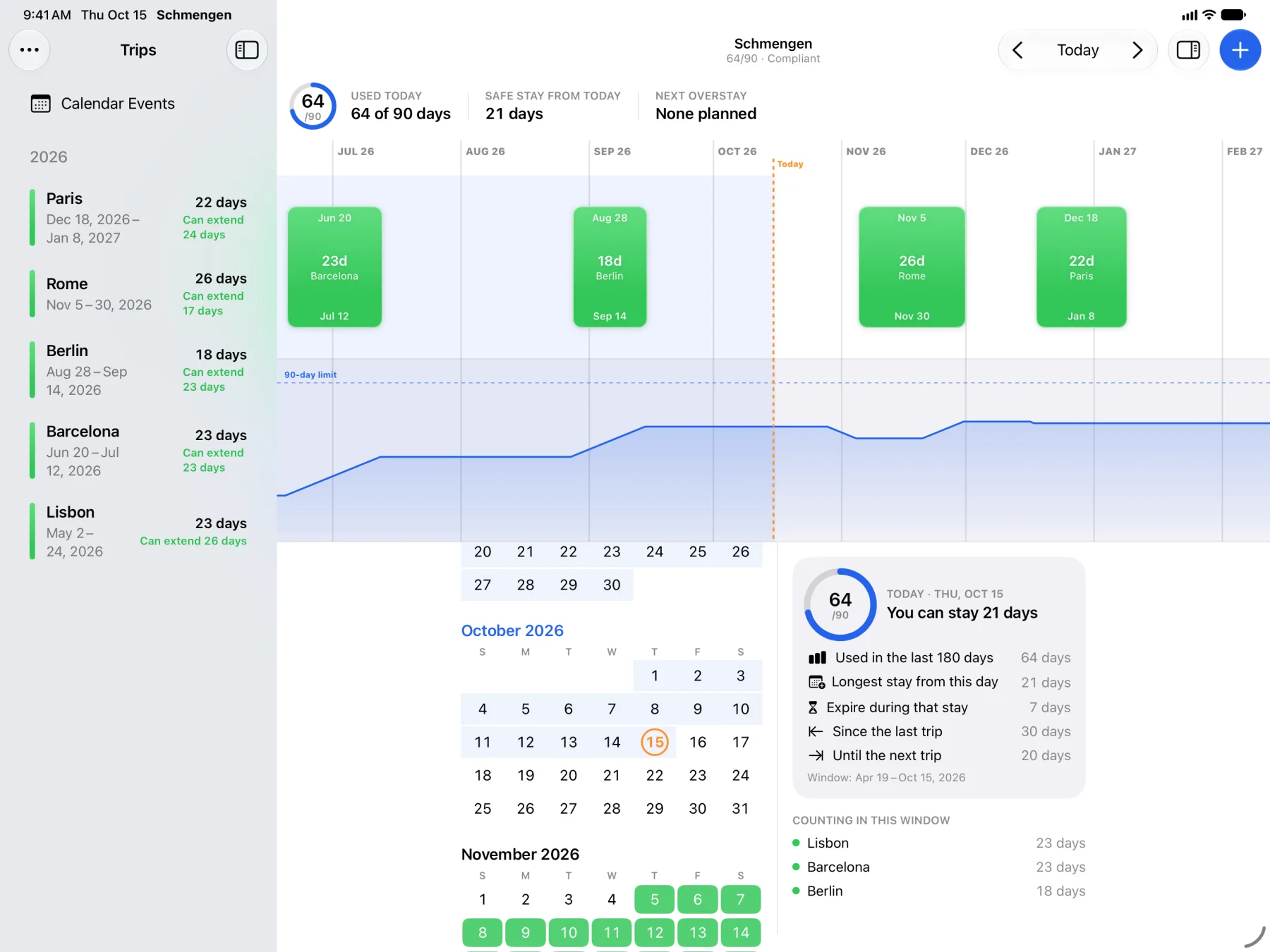1270x952 pixels.
Task: Click the 64/90 ring in detail card
Action: point(840,605)
